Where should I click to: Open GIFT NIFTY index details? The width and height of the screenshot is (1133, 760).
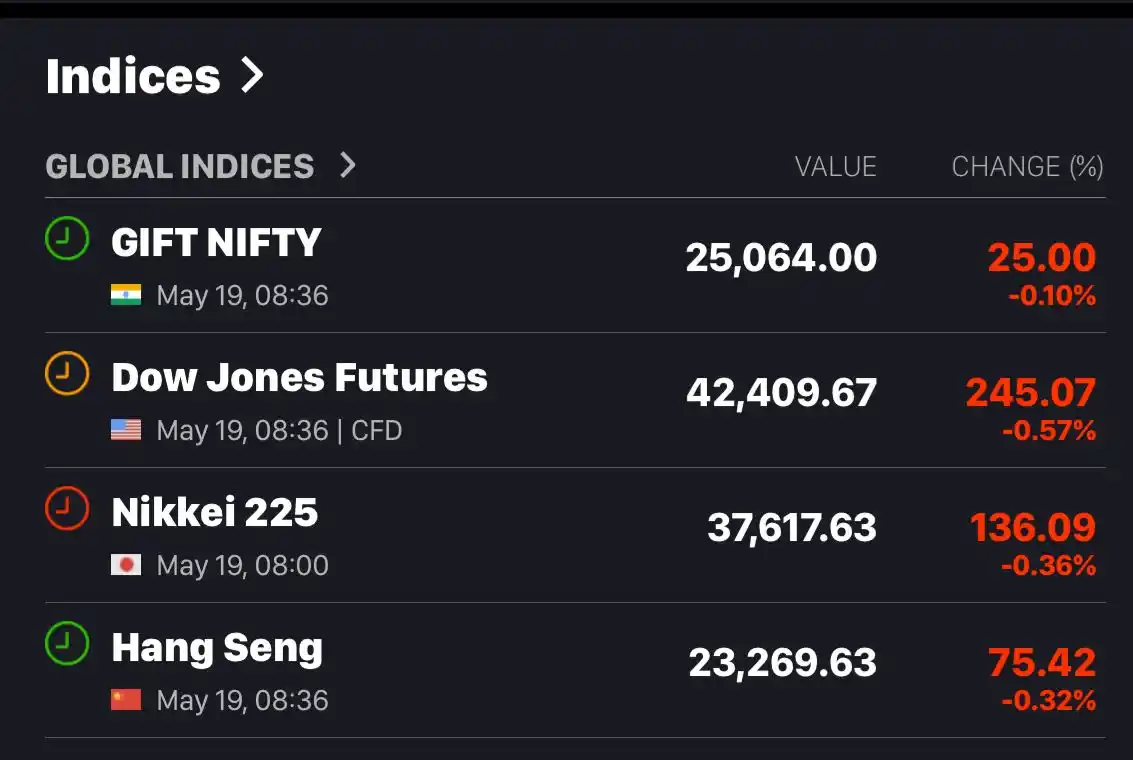tap(575, 265)
